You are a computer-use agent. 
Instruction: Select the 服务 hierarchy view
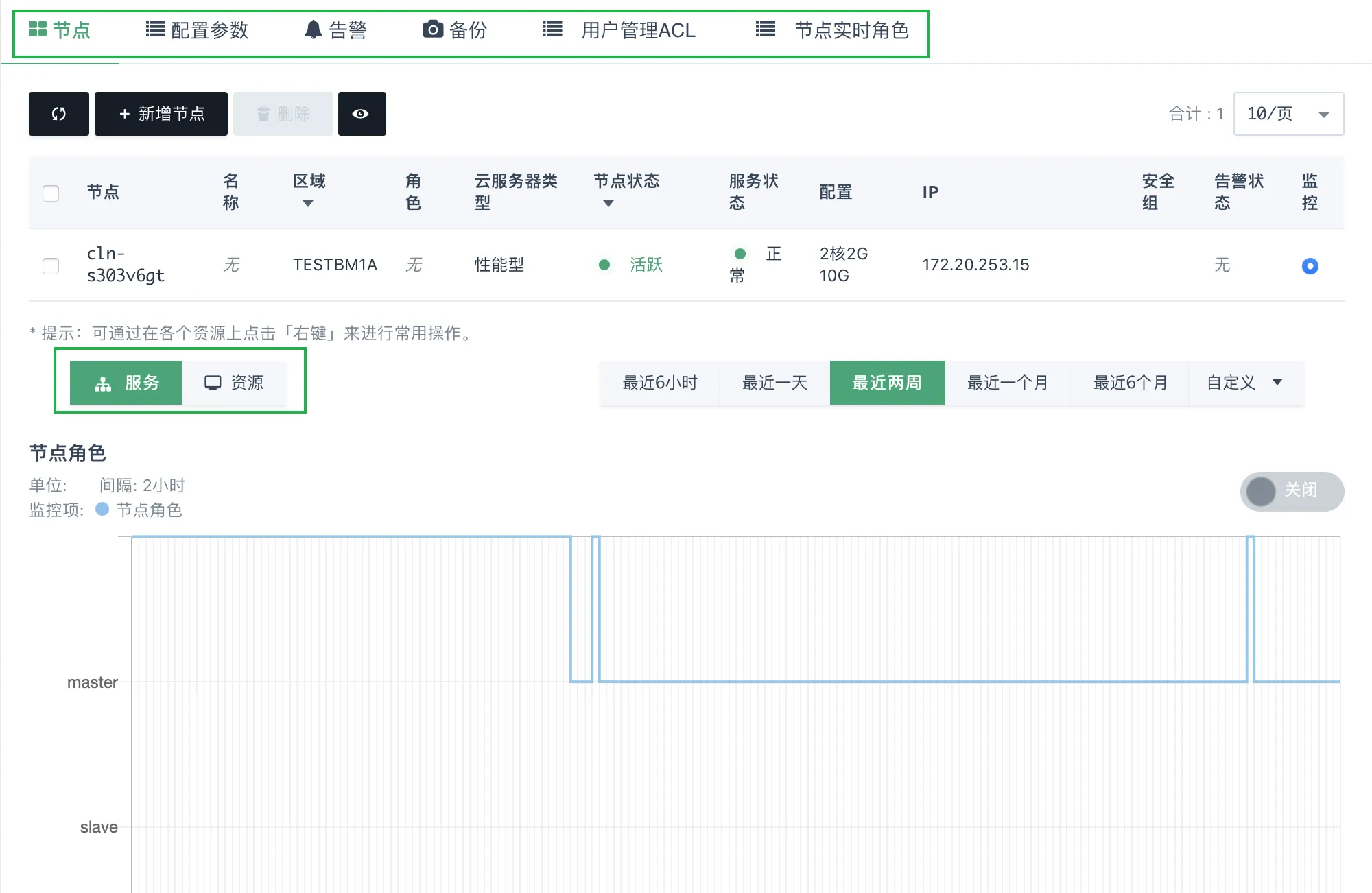coord(126,383)
